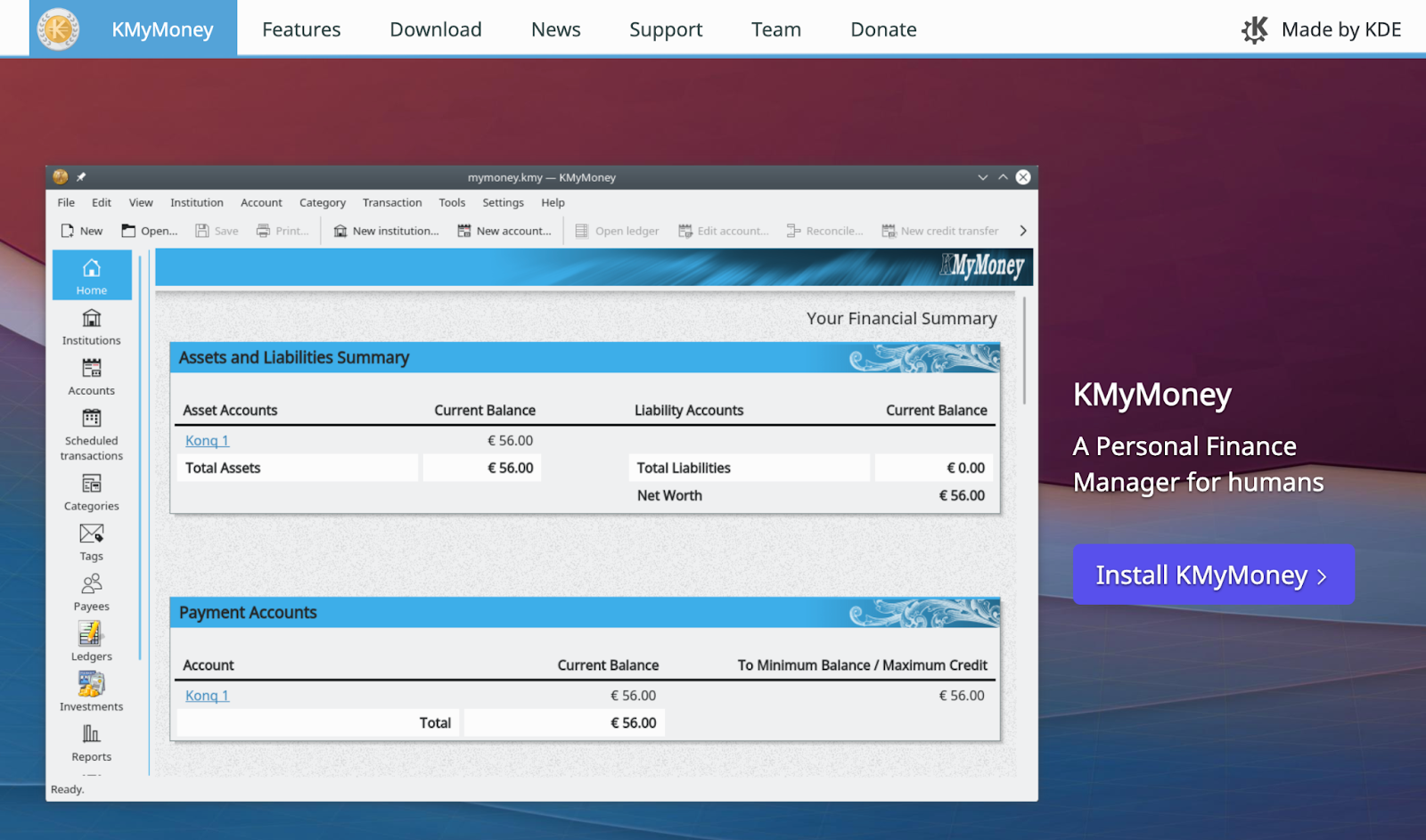Image resolution: width=1426 pixels, height=840 pixels.
Task: Click the Ready. status bar text
Action: tap(67, 789)
